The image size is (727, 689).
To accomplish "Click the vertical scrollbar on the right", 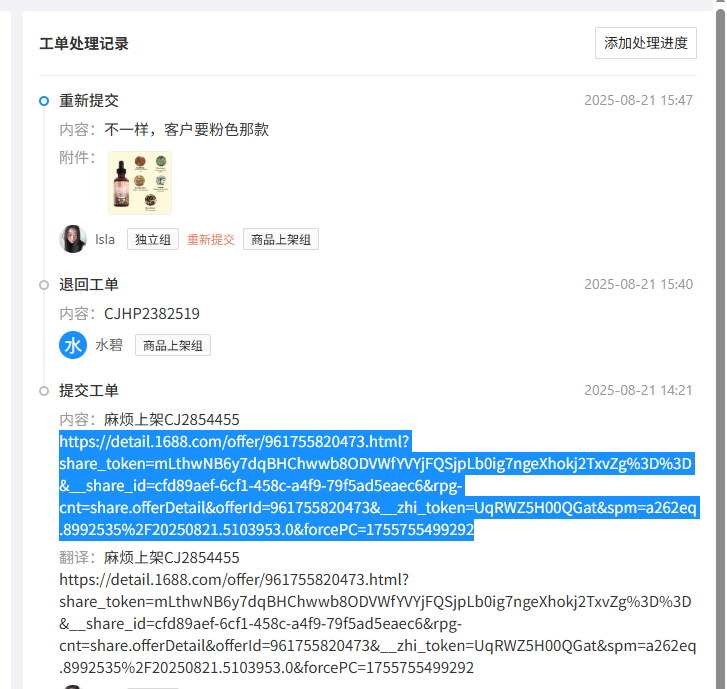I will tap(720, 344).
